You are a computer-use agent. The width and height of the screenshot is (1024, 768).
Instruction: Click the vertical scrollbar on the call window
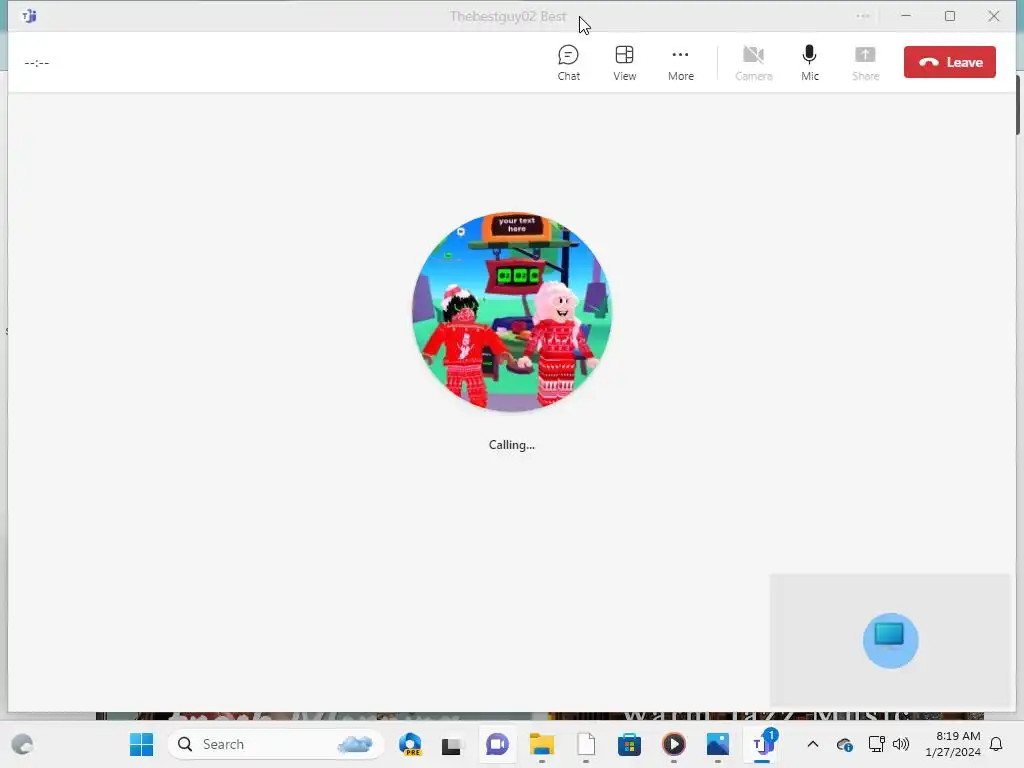click(1017, 104)
